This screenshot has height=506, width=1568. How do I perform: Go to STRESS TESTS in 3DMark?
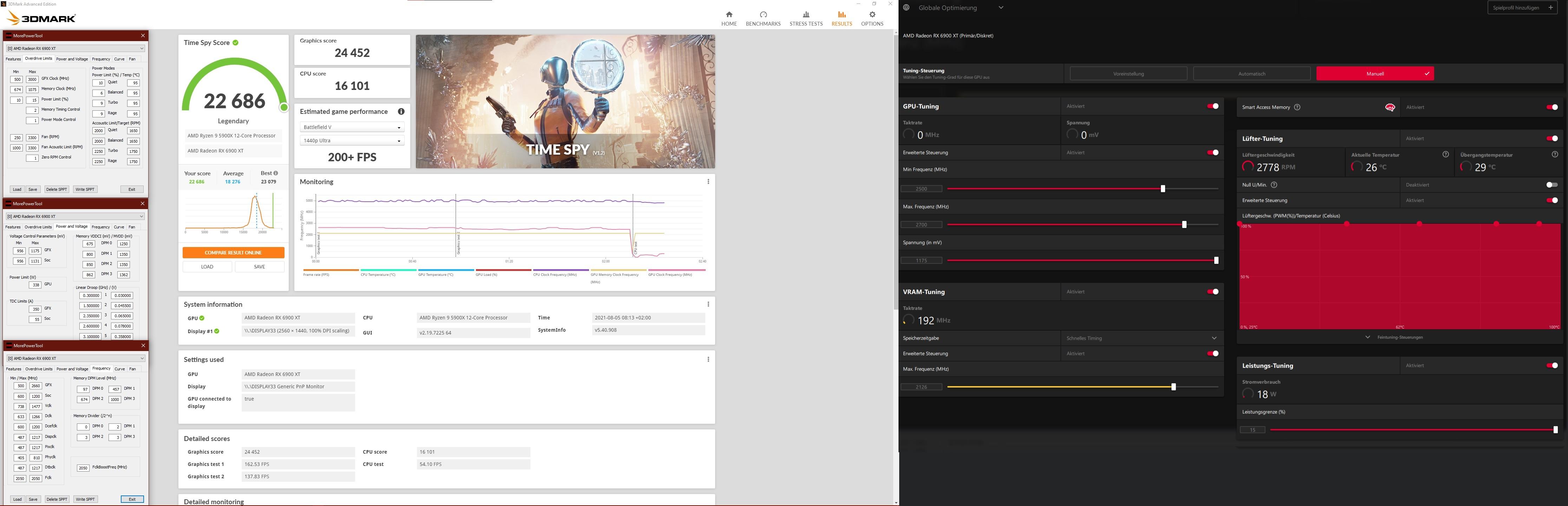[x=806, y=18]
